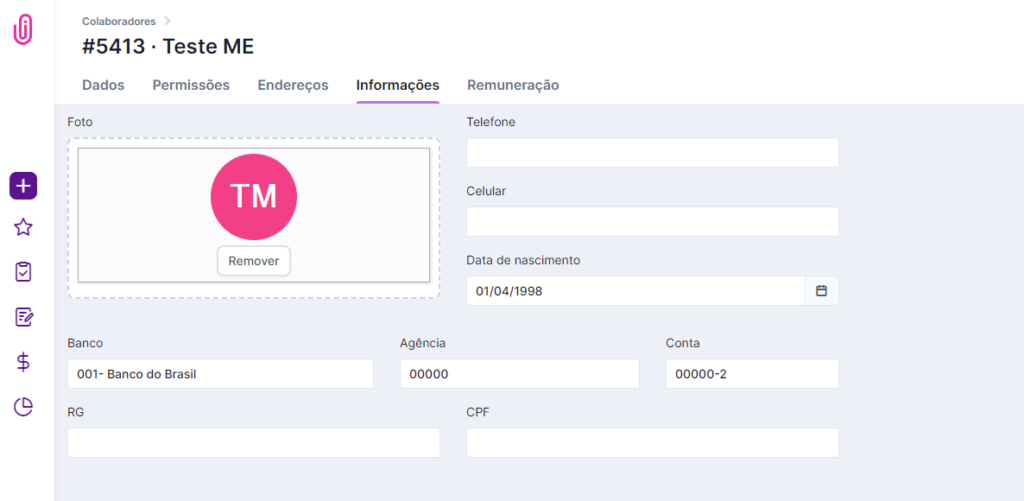This screenshot has width=1024, height=501.
Task: Open the clipboard checklist sidebar icon
Action: pos(23,272)
